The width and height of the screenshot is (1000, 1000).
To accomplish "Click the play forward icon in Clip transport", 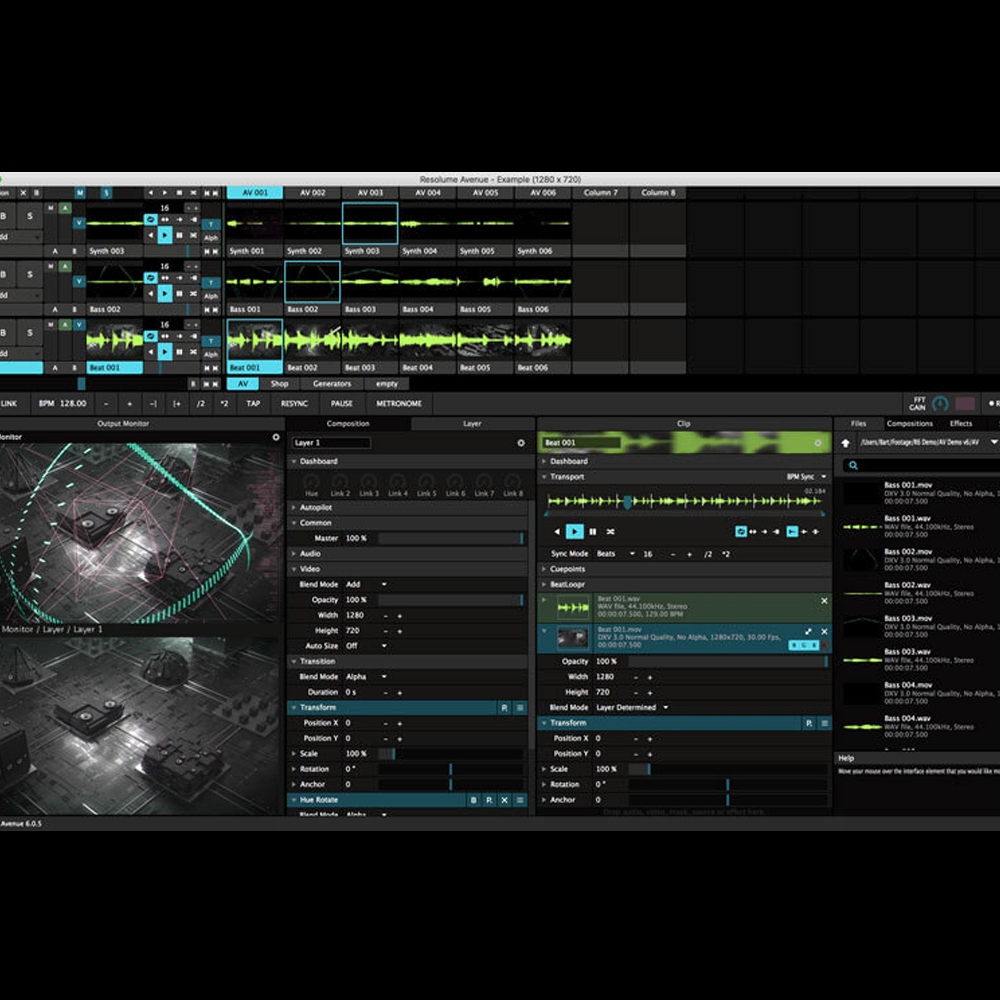I will tap(574, 531).
